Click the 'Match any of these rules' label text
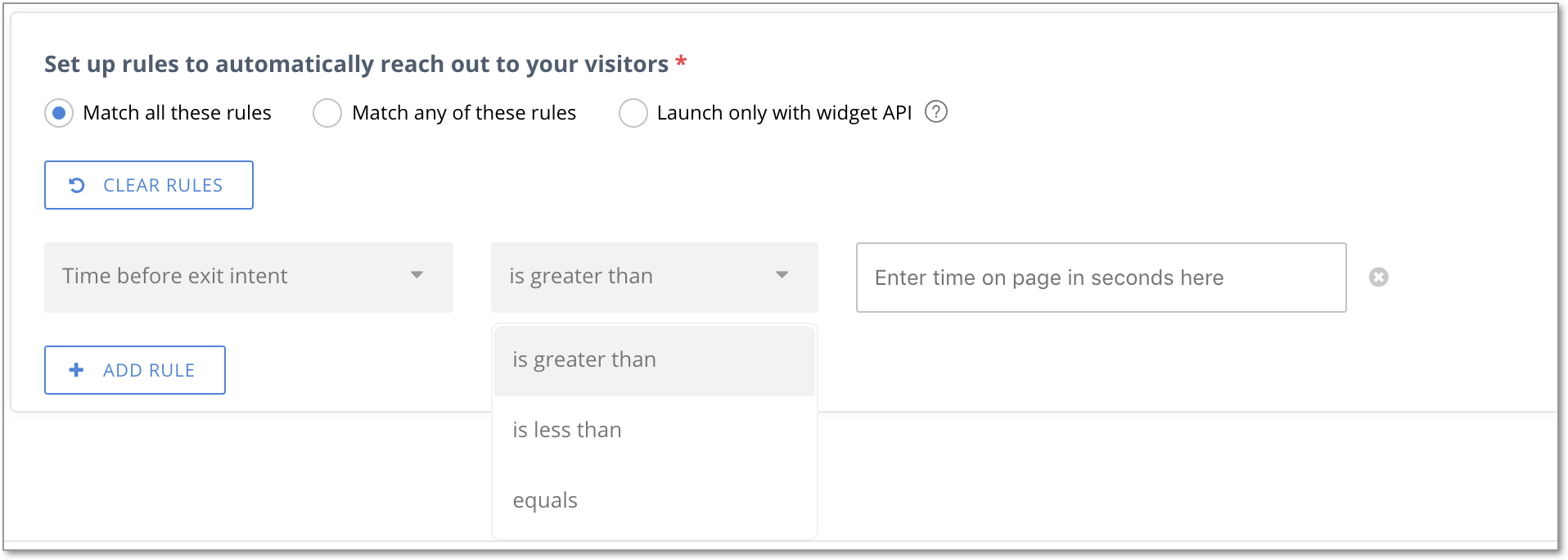Viewport: 1568px width, 560px height. pos(464,113)
